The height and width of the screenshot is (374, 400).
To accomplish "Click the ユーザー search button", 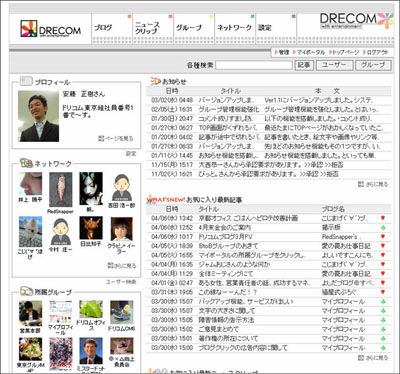I will point(334,65).
